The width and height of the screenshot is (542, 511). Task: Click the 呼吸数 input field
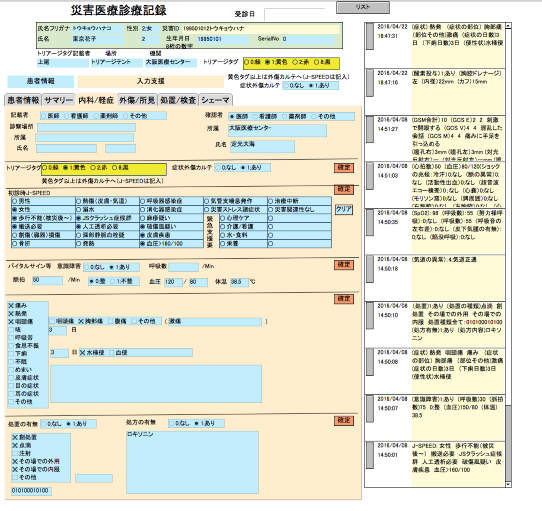tap(184, 267)
